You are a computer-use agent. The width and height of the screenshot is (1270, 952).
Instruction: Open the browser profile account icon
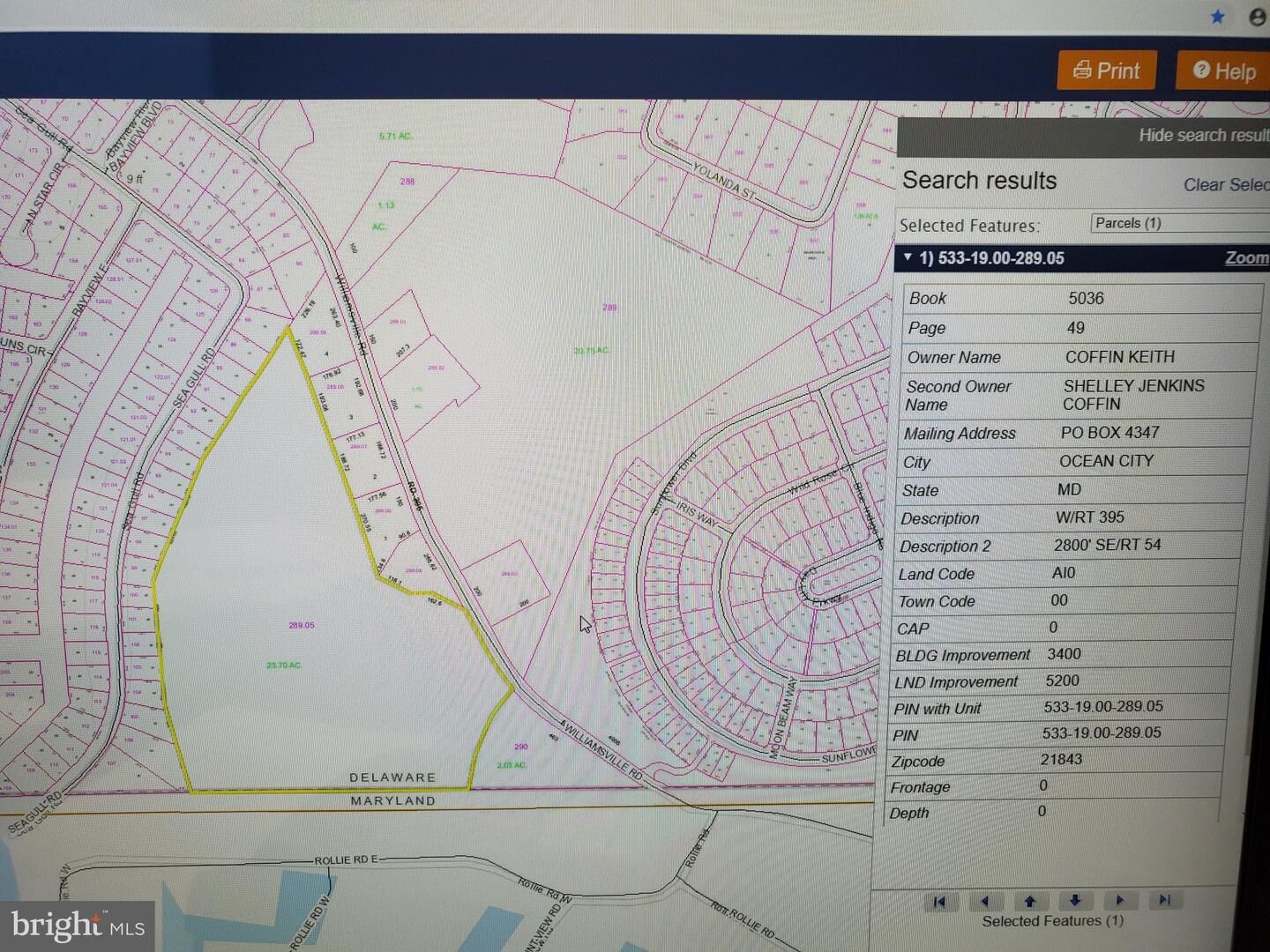[1258, 17]
